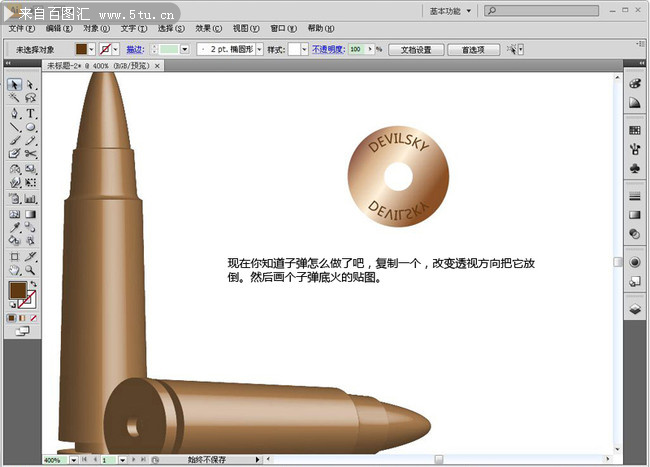Set paint mode to None in toolbox
This screenshot has height=467, width=650.
click(34, 317)
